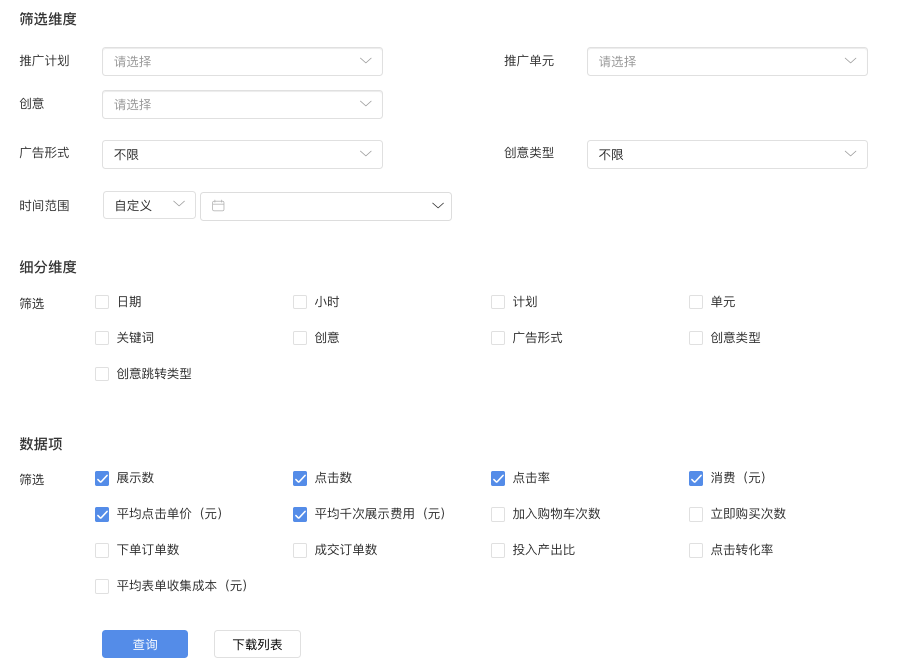
Task: Click the 下载列表 button
Action: (x=257, y=644)
